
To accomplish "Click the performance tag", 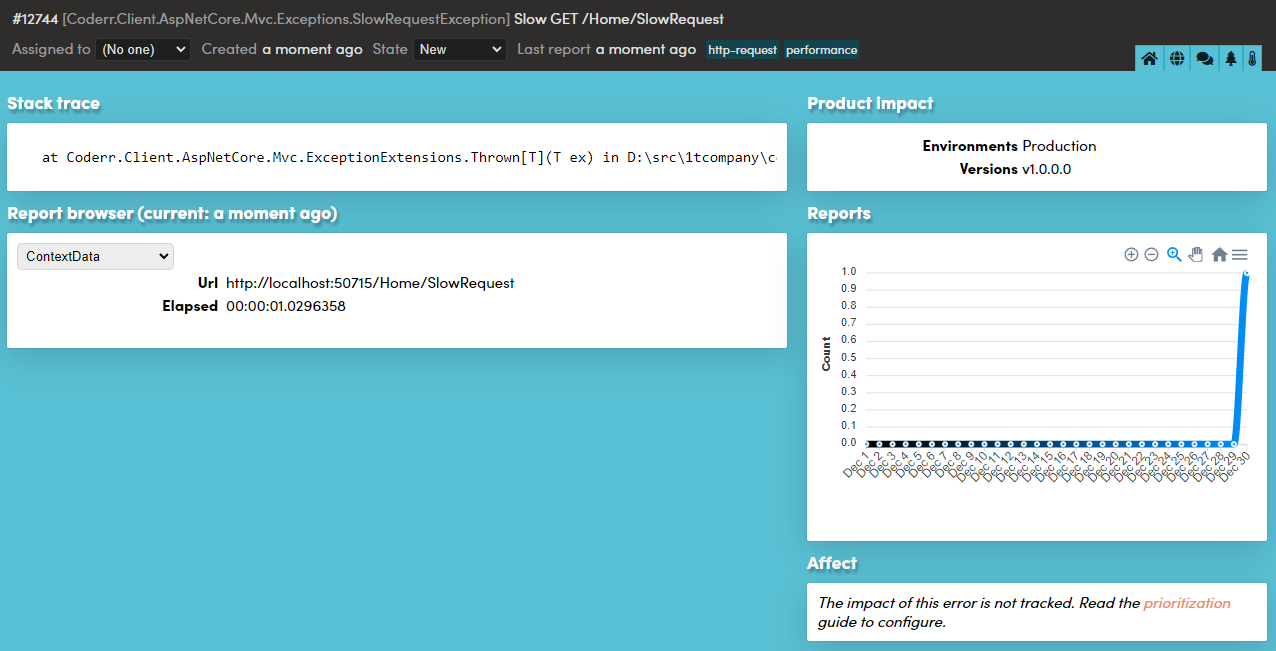I will (821, 50).
